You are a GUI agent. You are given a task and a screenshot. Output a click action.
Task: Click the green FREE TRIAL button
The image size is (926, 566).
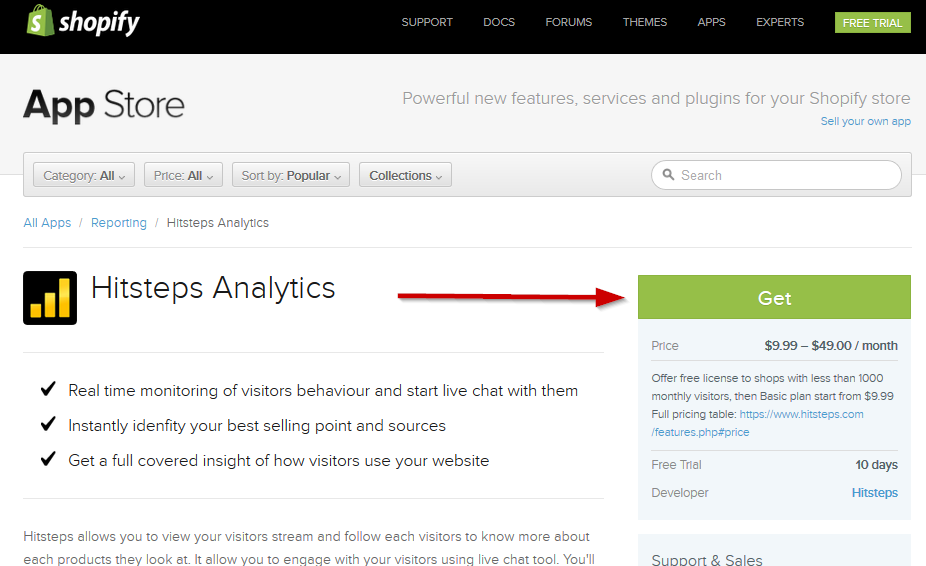pyautogui.click(x=872, y=22)
